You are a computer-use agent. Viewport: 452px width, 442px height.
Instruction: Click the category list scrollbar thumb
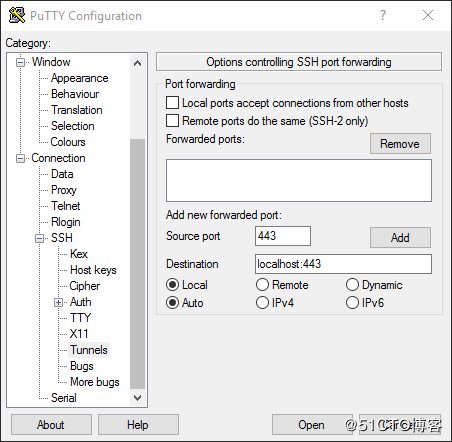point(137,264)
